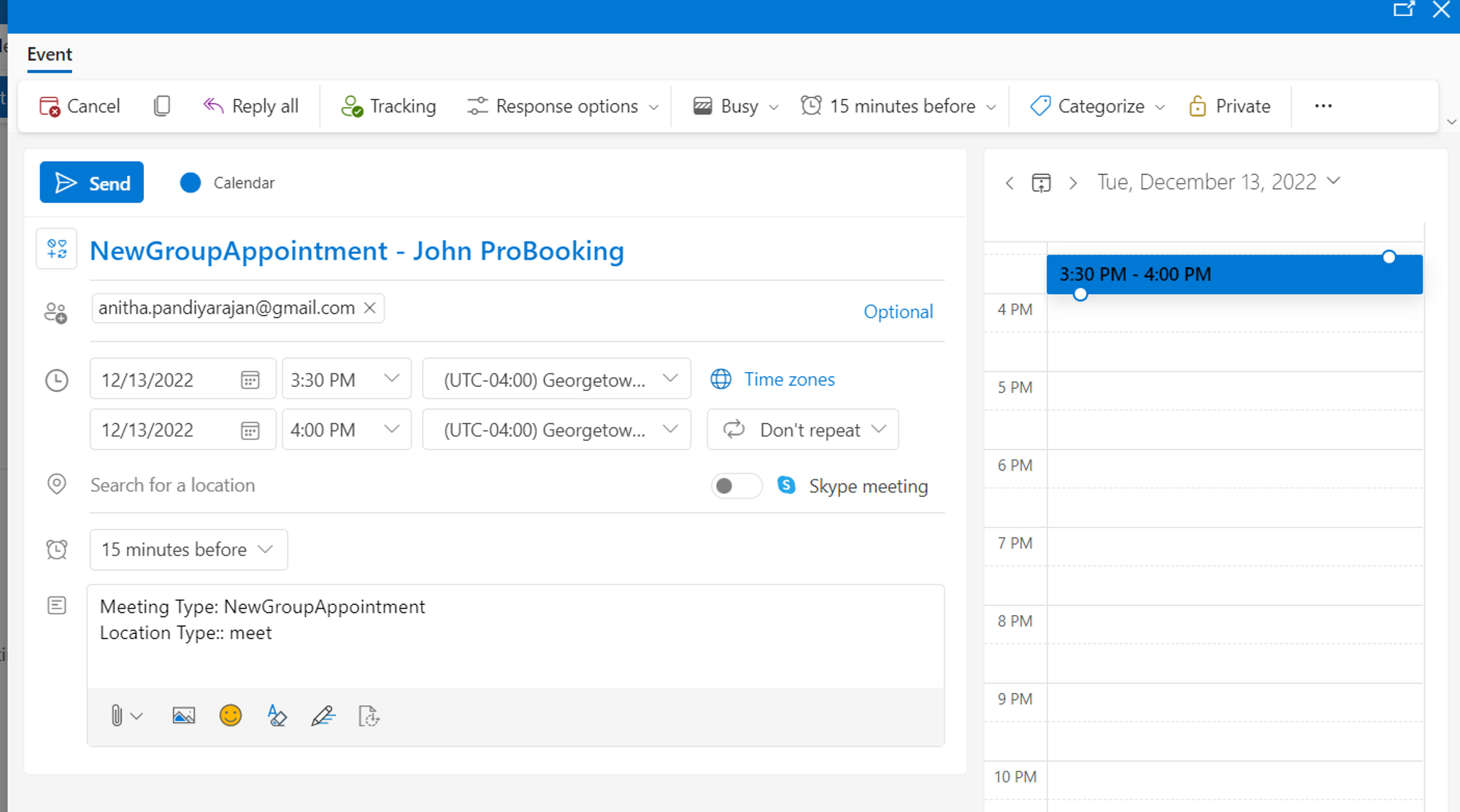1460x812 pixels.
Task: Click the alarm clock reminder icon in form
Action: (x=56, y=549)
